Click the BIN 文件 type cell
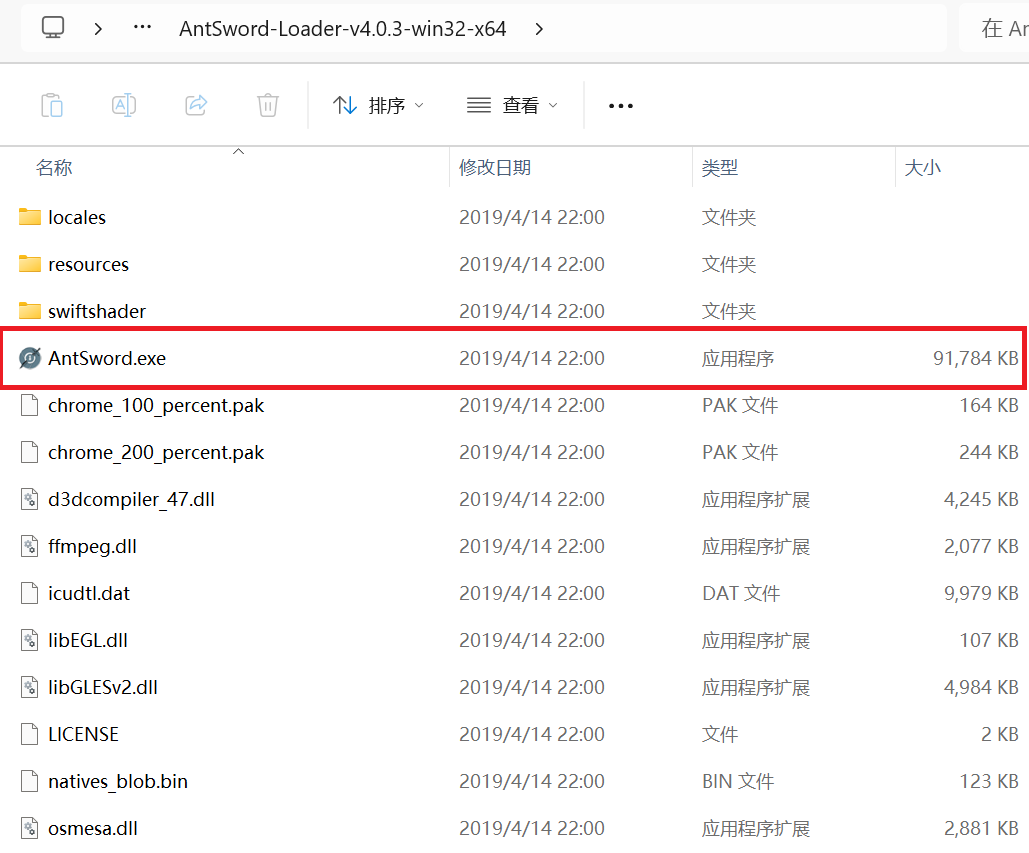 click(738, 781)
